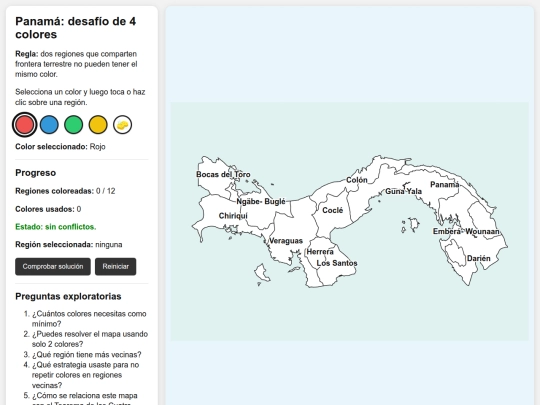Viewport: 540px width, 405px height.
Task: Select the blue color swatch
Action: pyautogui.click(x=49, y=125)
